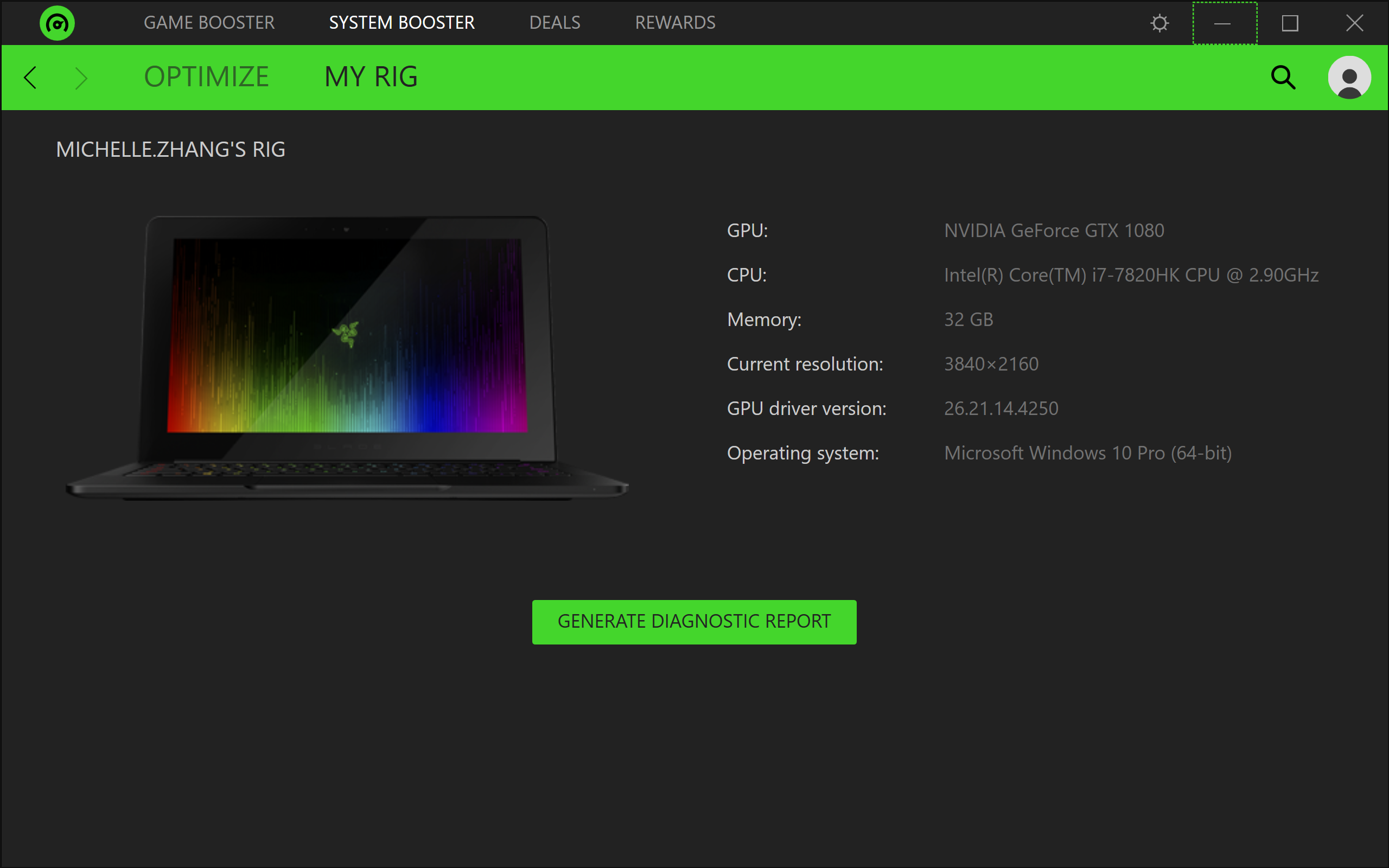This screenshot has width=1389, height=868.
Task: Open the user profile avatar
Action: (1349, 78)
